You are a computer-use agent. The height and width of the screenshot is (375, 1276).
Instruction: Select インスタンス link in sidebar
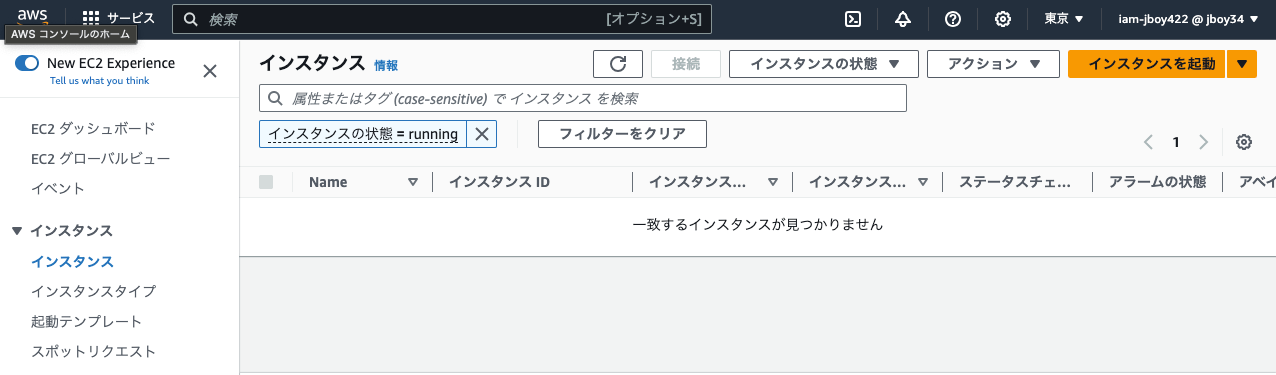[x=72, y=261]
